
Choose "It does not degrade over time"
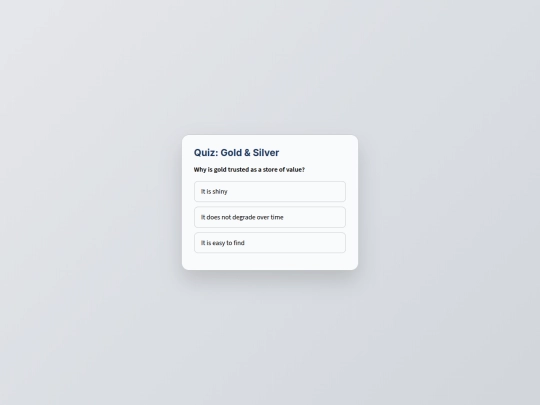(270, 217)
